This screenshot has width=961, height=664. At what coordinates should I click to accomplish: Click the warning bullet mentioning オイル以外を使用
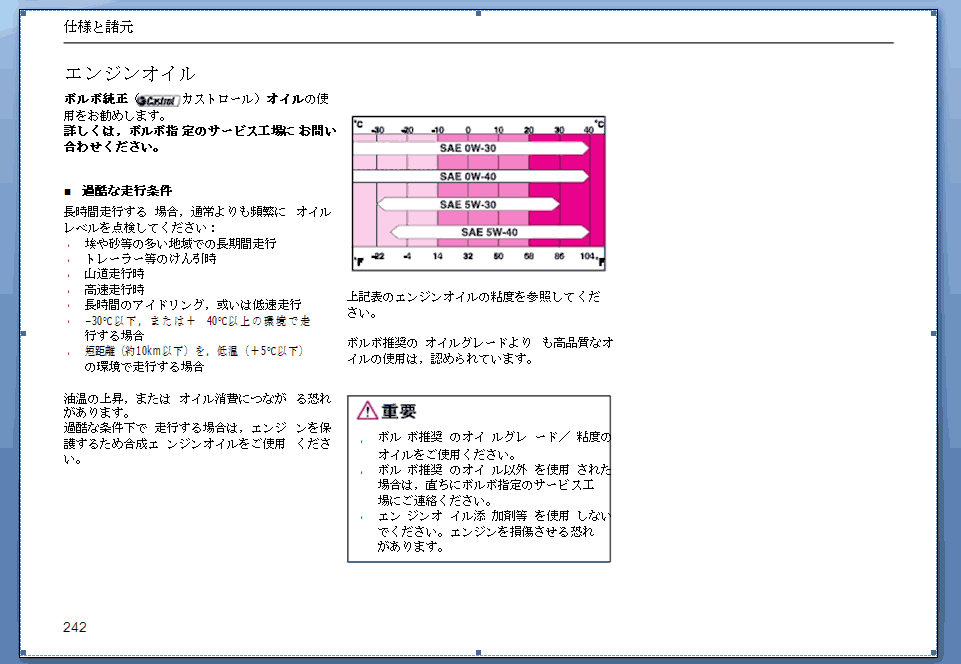(x=494, y=485)
